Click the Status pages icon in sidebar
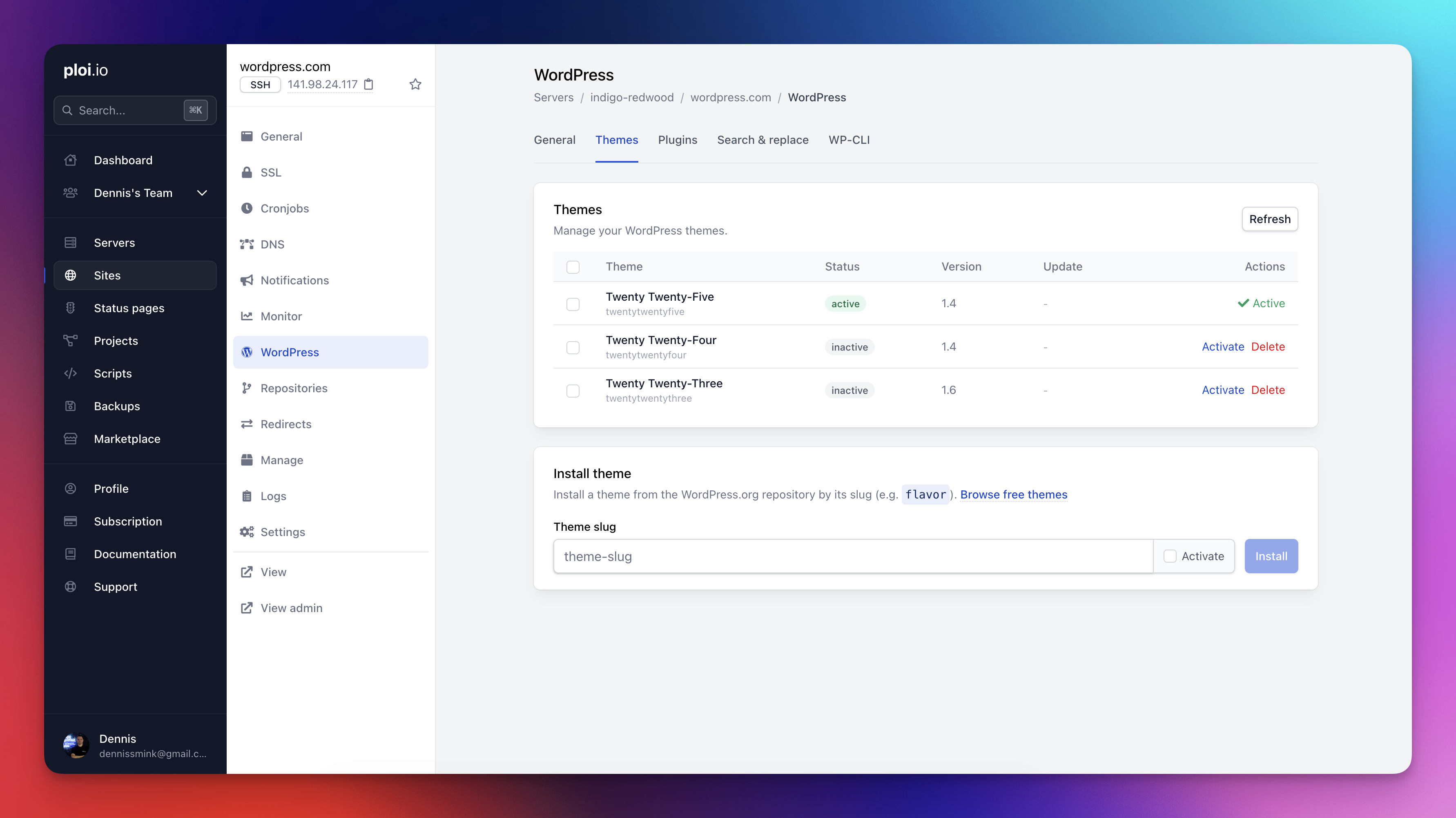 [x=71, y=308]
